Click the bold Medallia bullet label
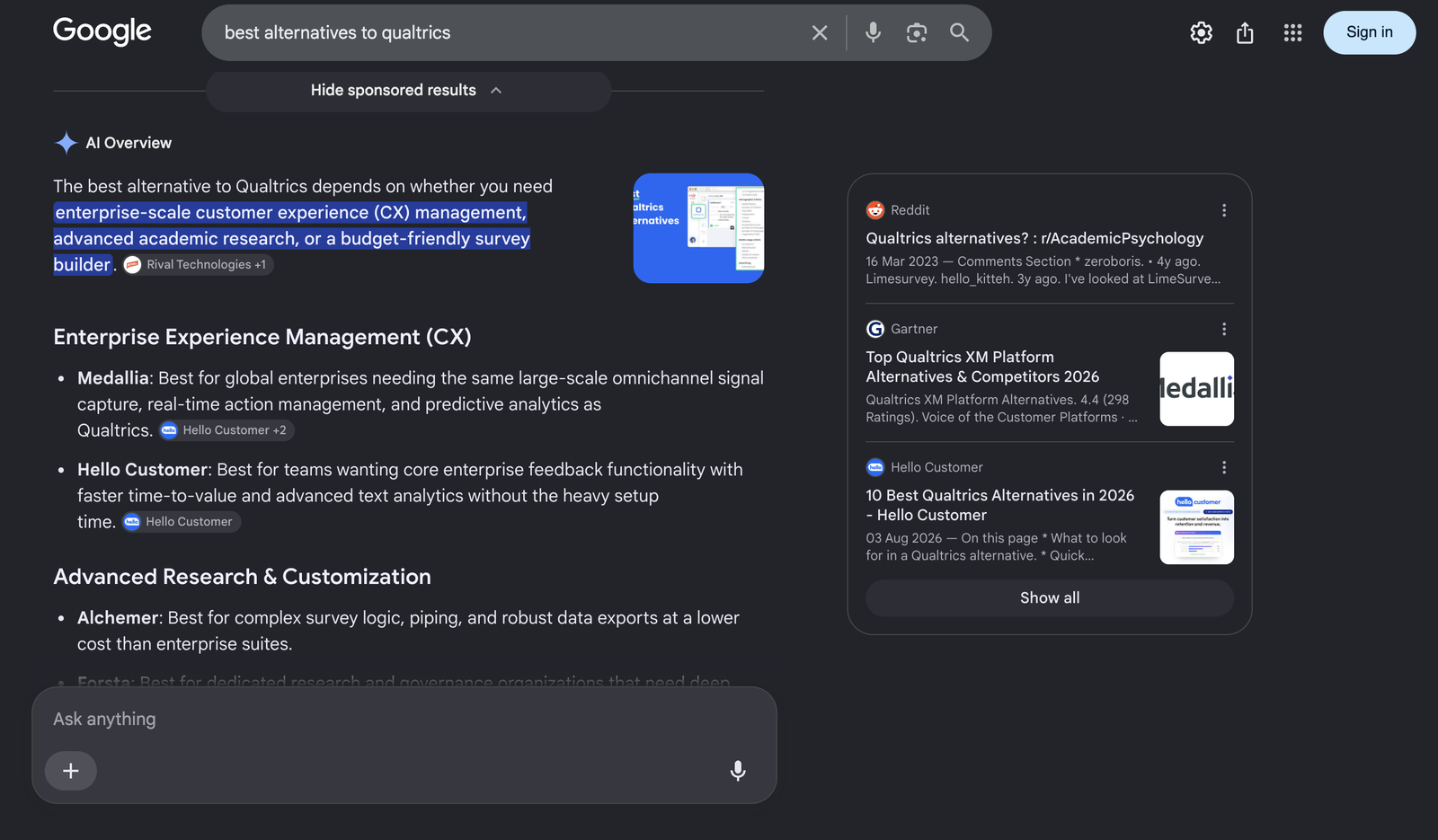Image resolution: width=1438 pixels, height=840 pixels. (113, 378)
